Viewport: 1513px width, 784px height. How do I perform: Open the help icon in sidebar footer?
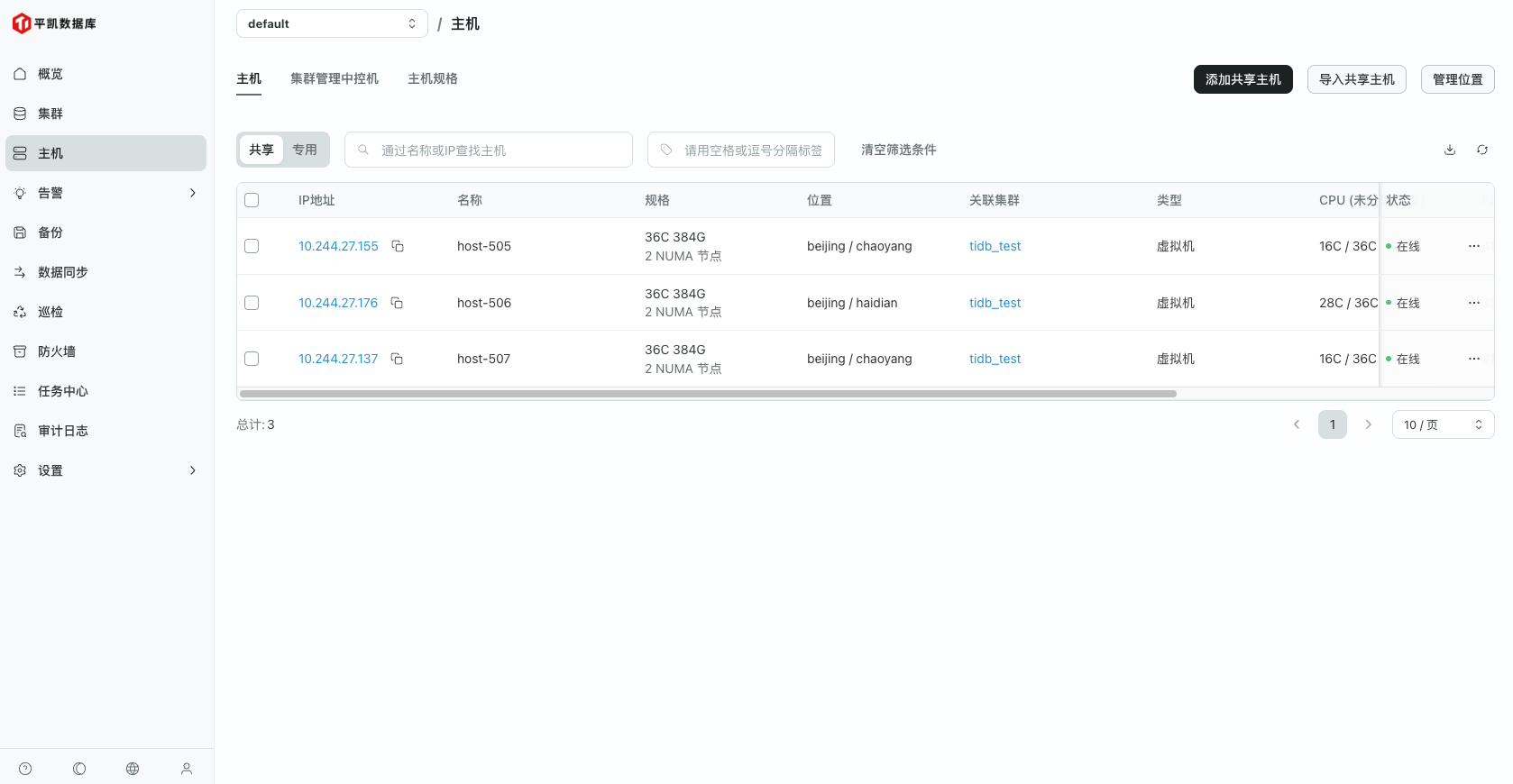pyautogui.click(x=25, y=769)
